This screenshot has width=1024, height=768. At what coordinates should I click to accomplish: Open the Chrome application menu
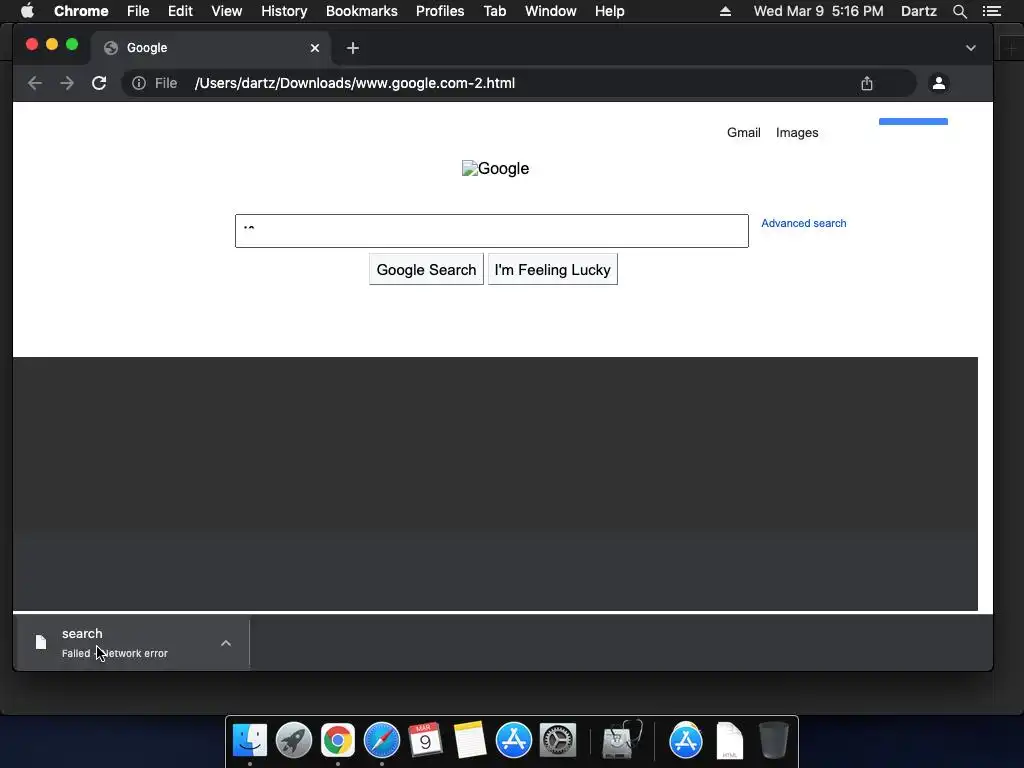(x=81, y=11)
